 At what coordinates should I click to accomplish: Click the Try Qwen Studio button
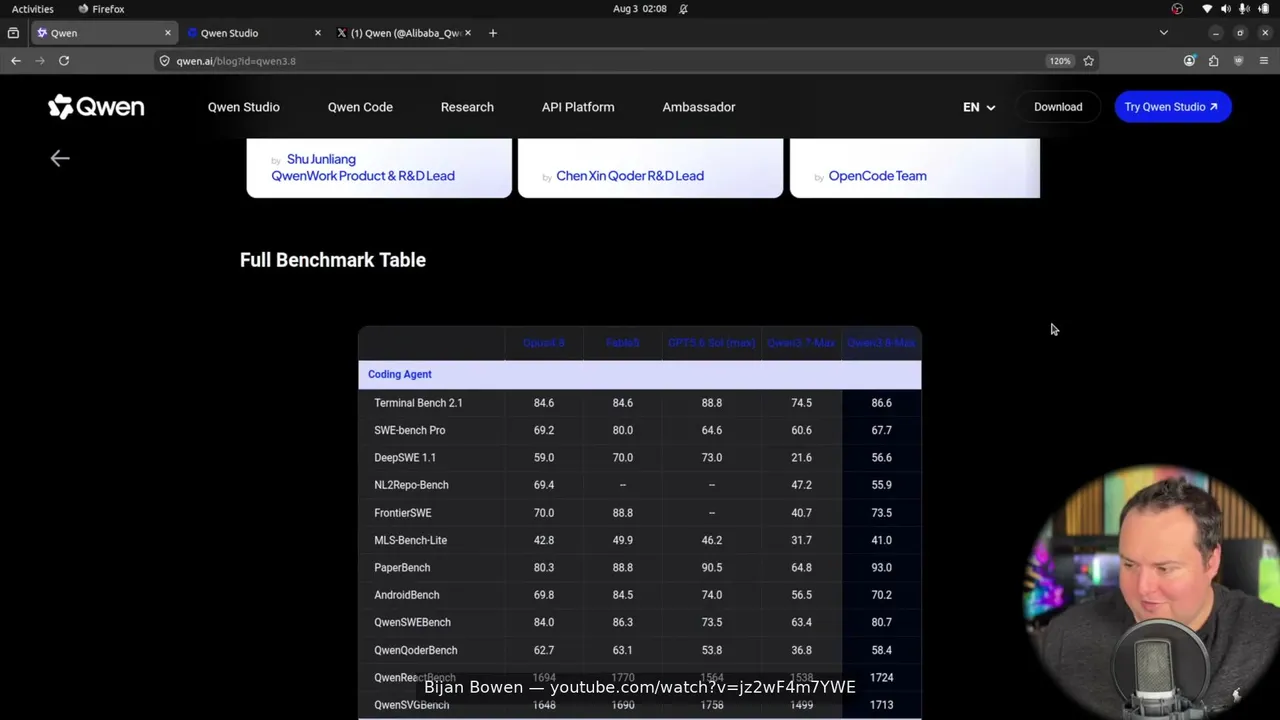click(1173, 107)
